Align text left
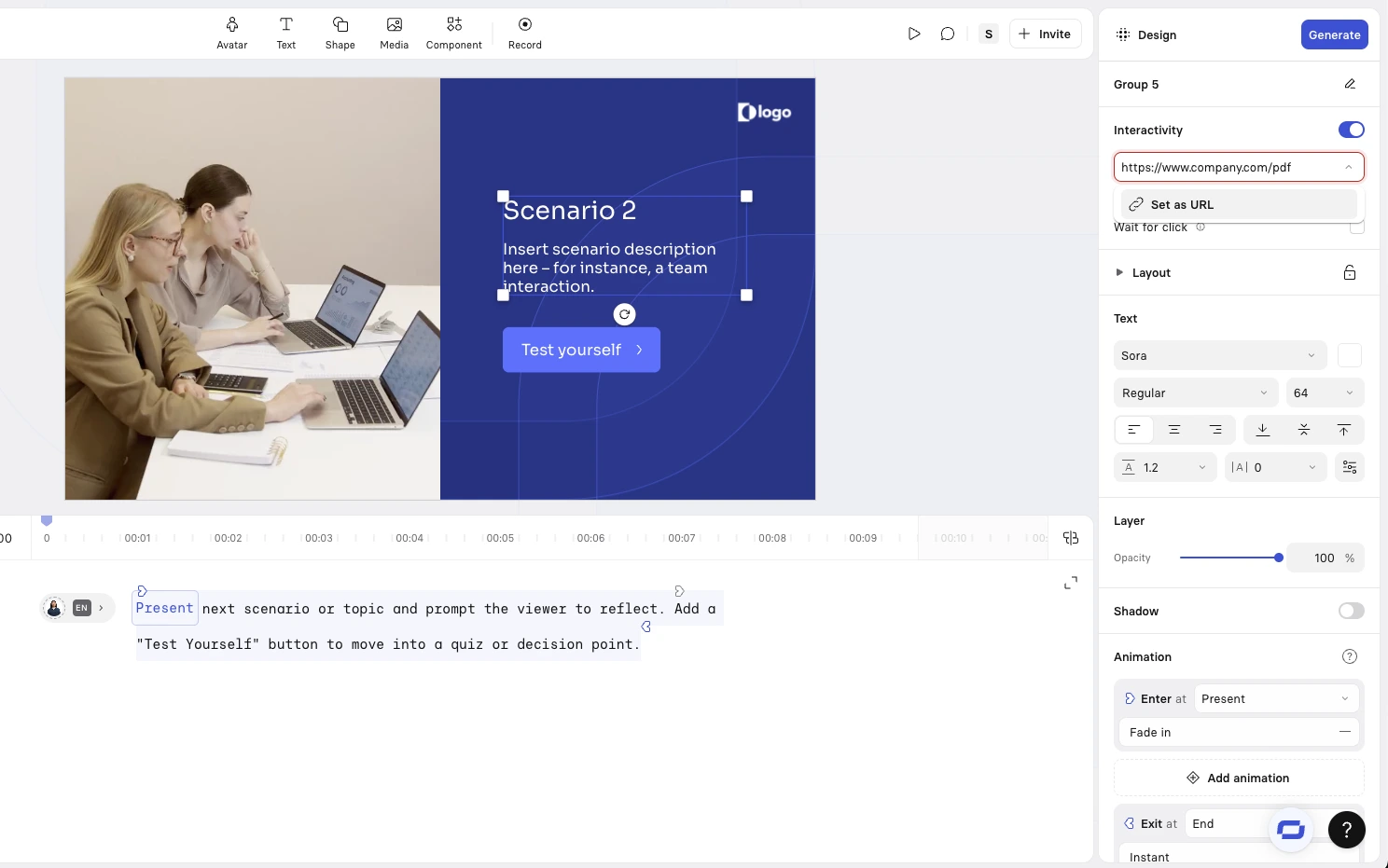The image size is (1388, 868). click(x=1134, y=430)
